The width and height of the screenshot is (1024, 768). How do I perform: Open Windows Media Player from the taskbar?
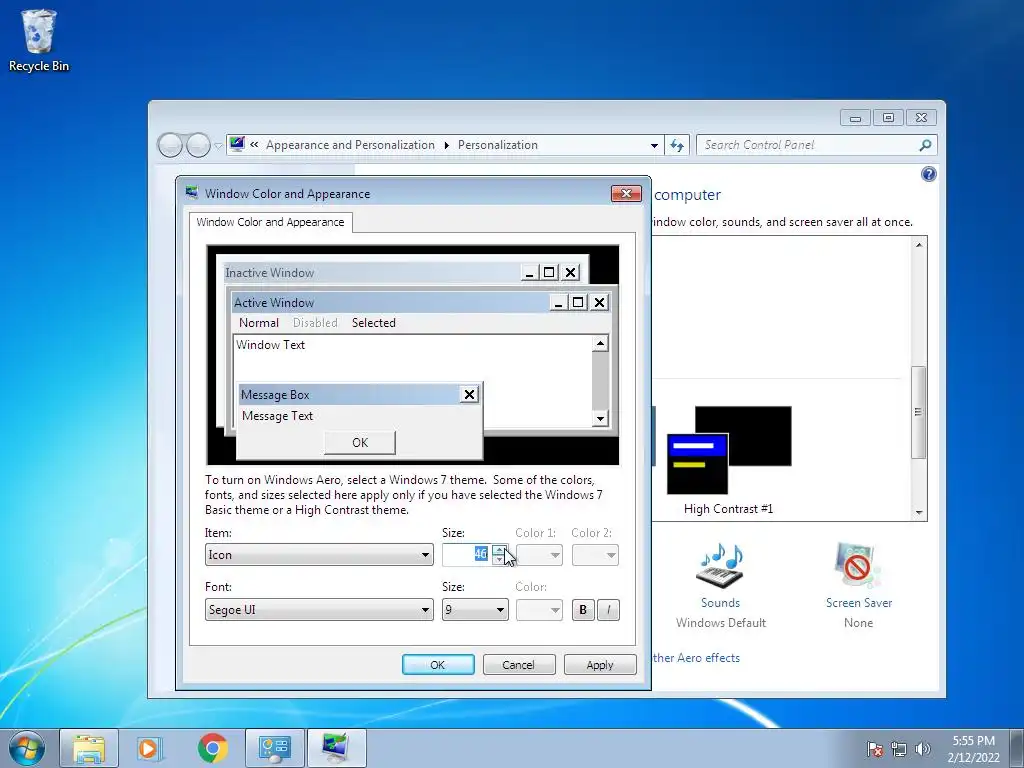point(150,748)
